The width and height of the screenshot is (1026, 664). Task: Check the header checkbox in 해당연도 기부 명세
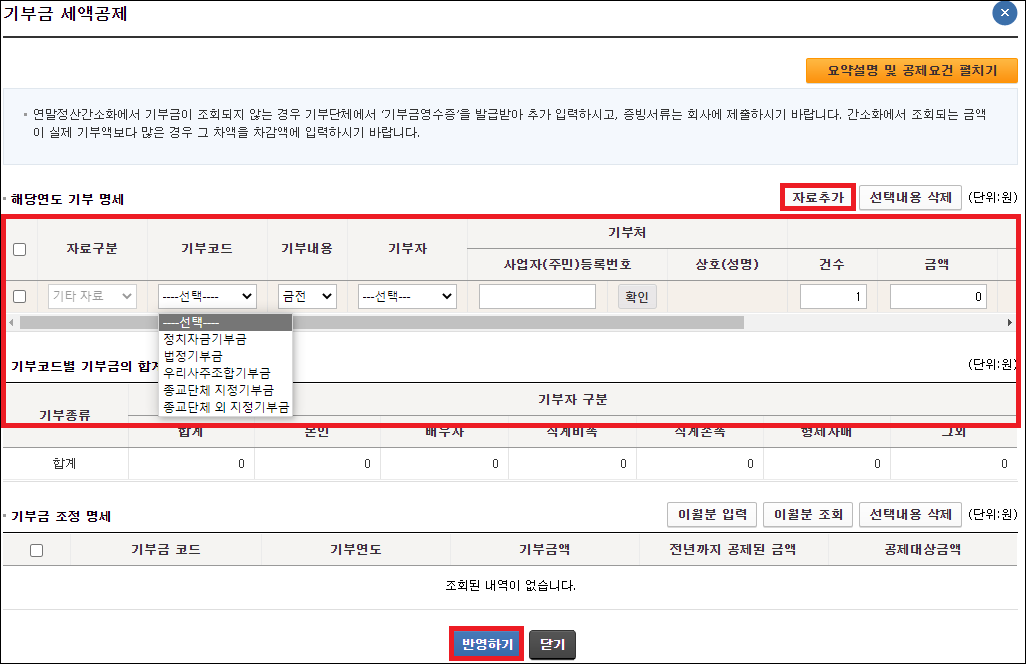tap(20, 249)
